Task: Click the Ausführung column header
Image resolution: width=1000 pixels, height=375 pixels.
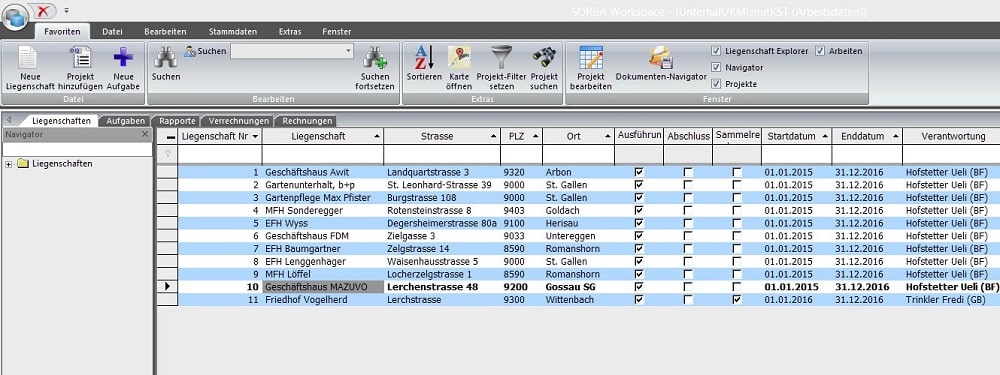Action: pos(639,136)
